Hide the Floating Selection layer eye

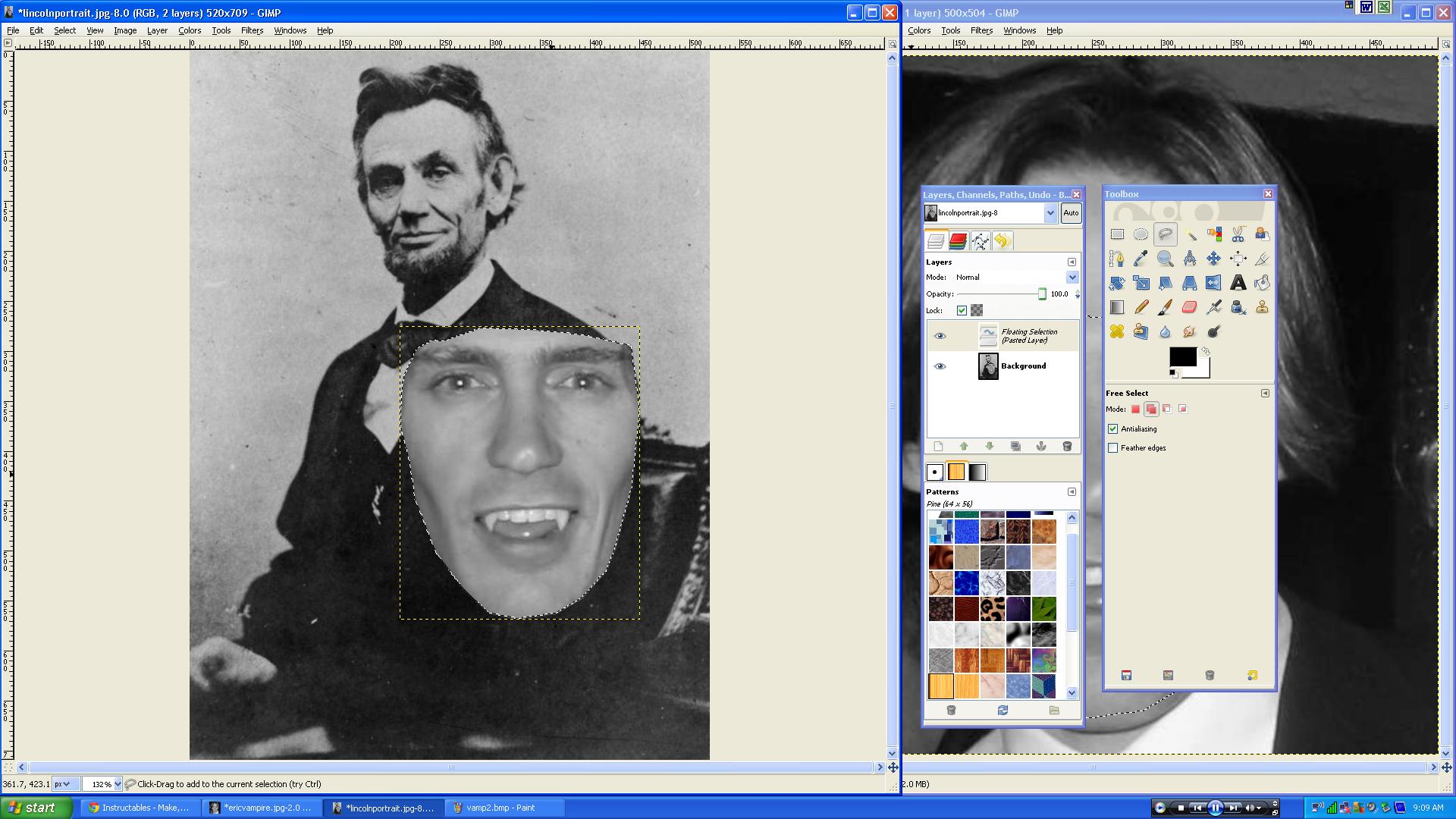[x=940, y=336]
